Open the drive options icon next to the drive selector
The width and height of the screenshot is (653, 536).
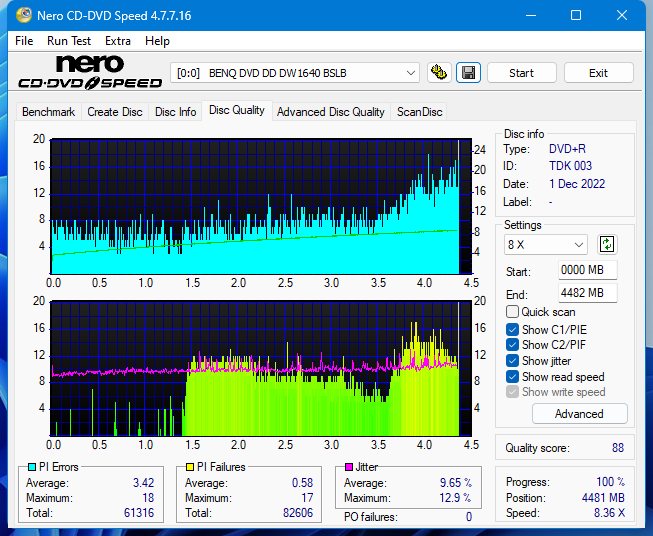[439, 73]
